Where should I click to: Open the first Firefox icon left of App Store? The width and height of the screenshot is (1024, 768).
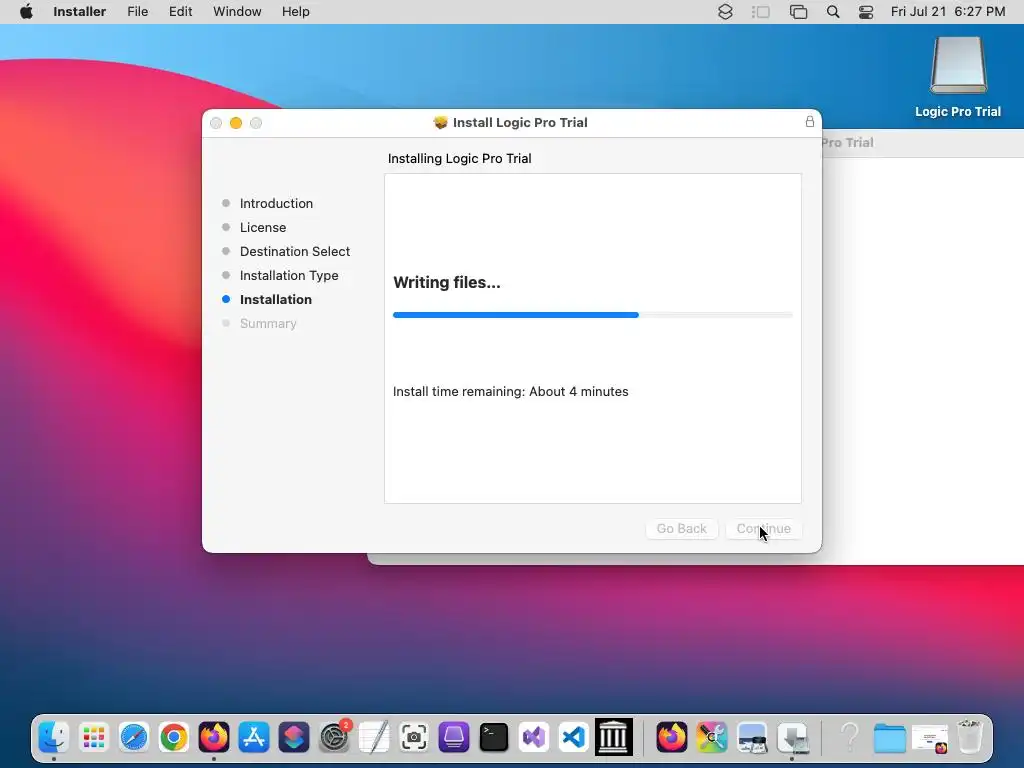(214, 737)
